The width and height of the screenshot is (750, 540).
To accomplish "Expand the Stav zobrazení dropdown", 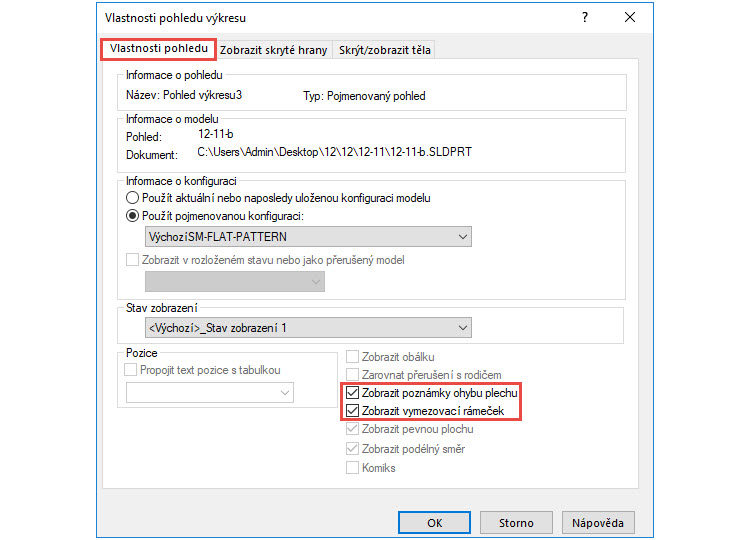I will pyautogui.click(x=461, y=327).
